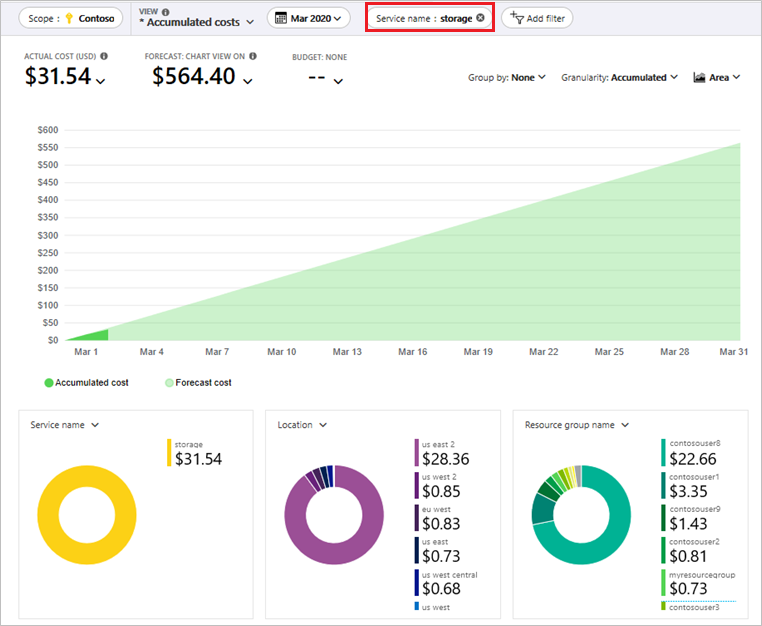Remove the Service name storage filter
762x626 pixels.
point(481,18)
